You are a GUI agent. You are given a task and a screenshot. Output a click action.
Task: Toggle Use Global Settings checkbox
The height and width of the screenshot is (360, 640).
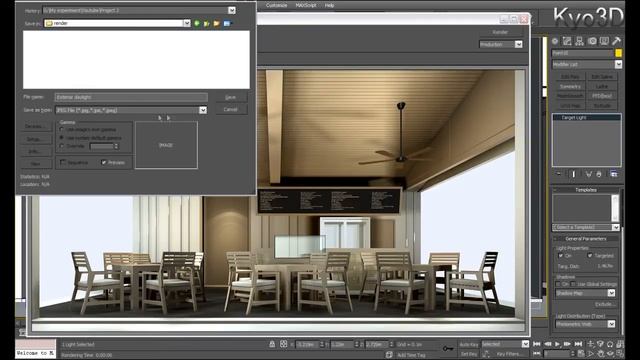click(x=573, y=284)
